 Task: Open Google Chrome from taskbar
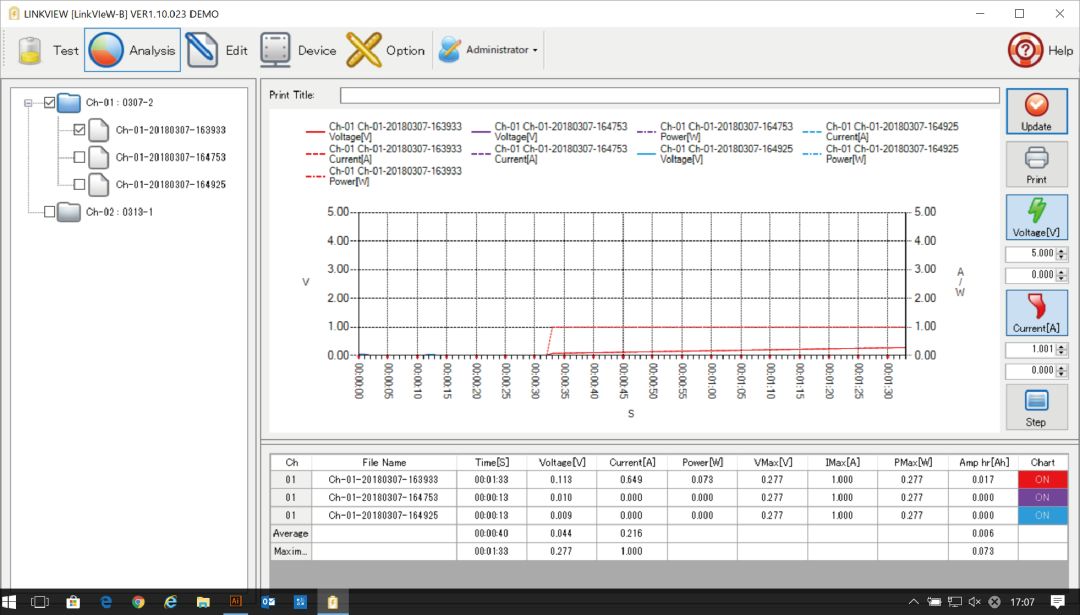pyautogui.click(x=138, y=602)
